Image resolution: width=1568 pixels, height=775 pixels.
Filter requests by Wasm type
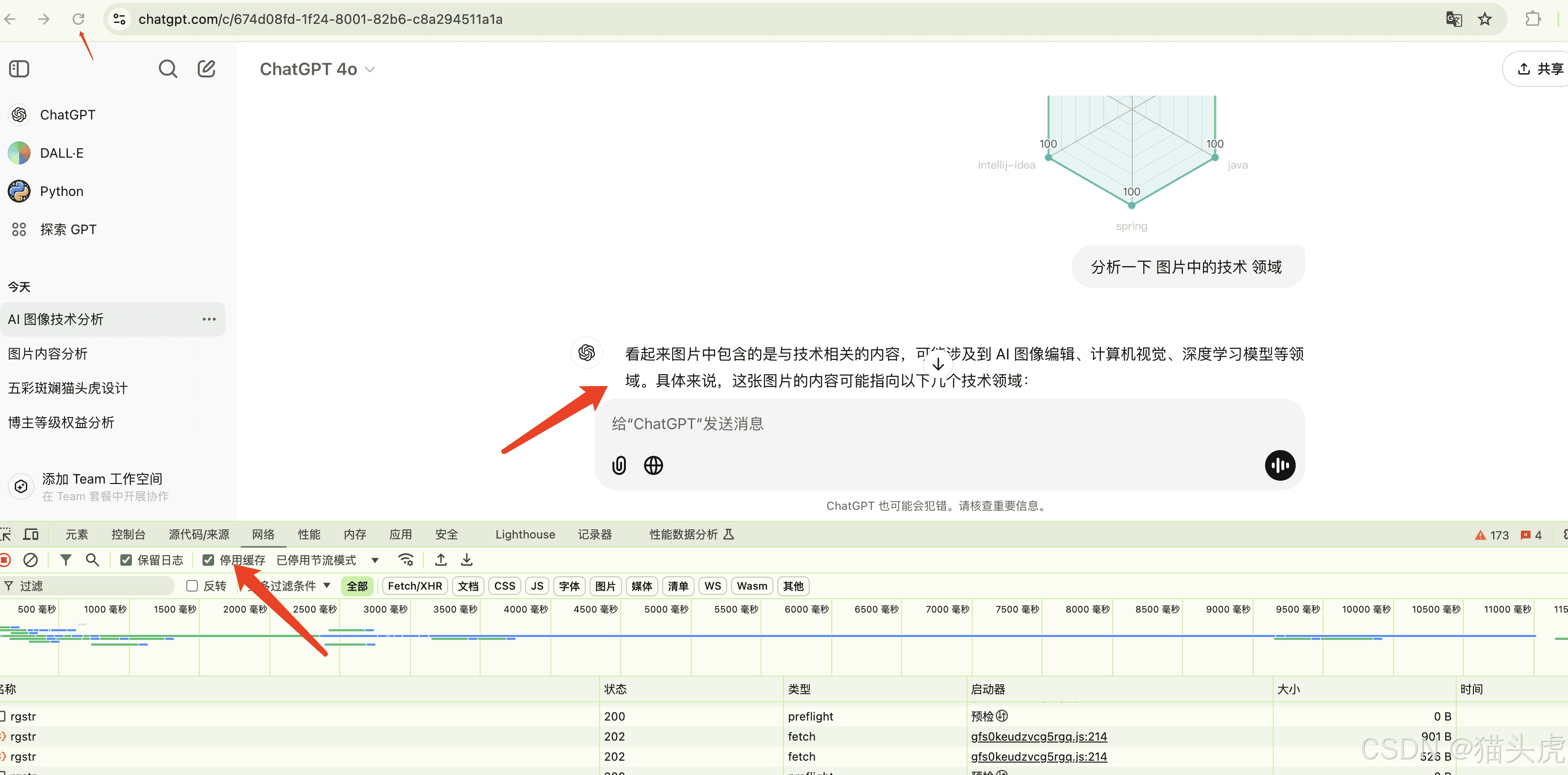[x=752, y=586]
